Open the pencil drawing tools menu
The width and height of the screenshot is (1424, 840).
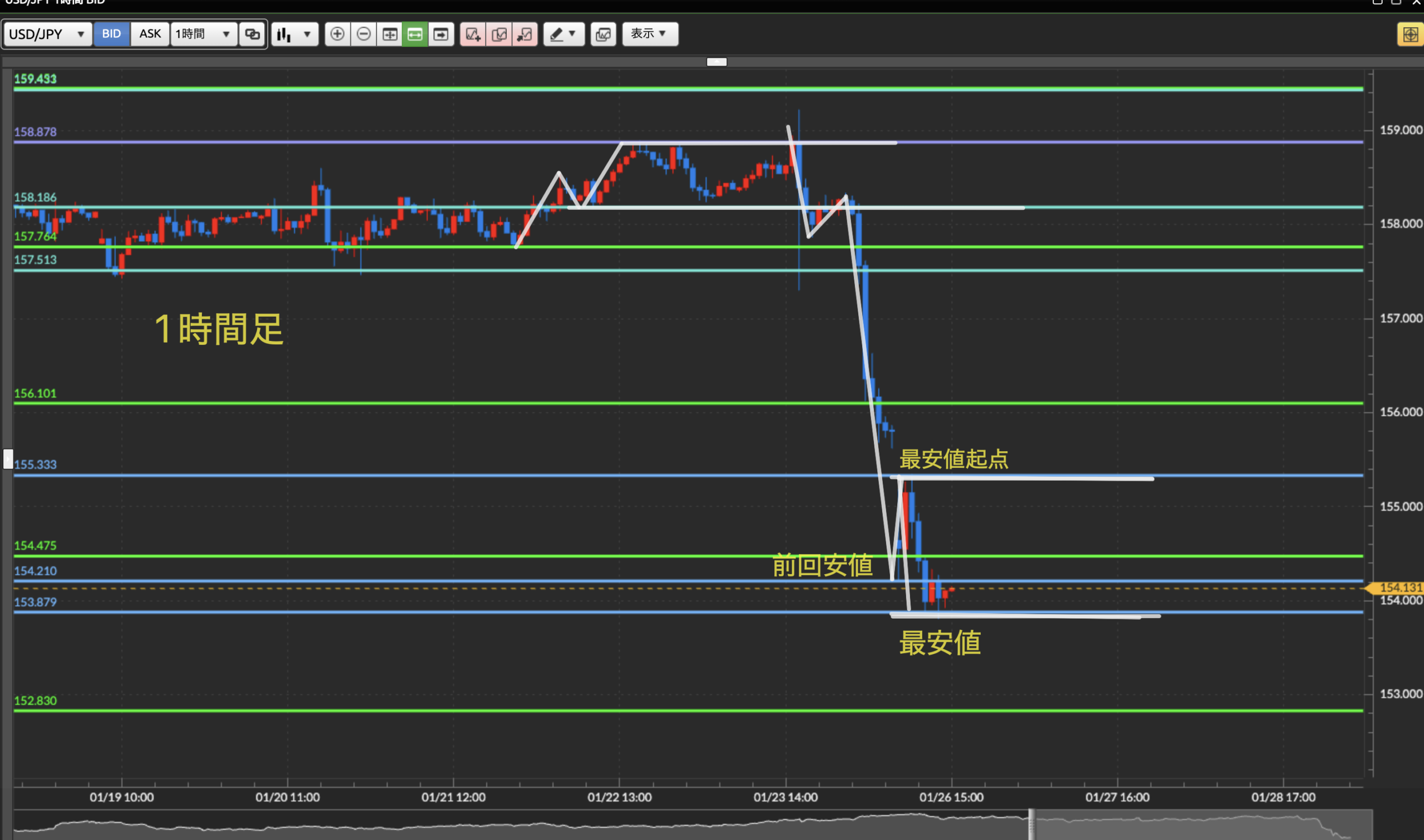click(563, 34)
